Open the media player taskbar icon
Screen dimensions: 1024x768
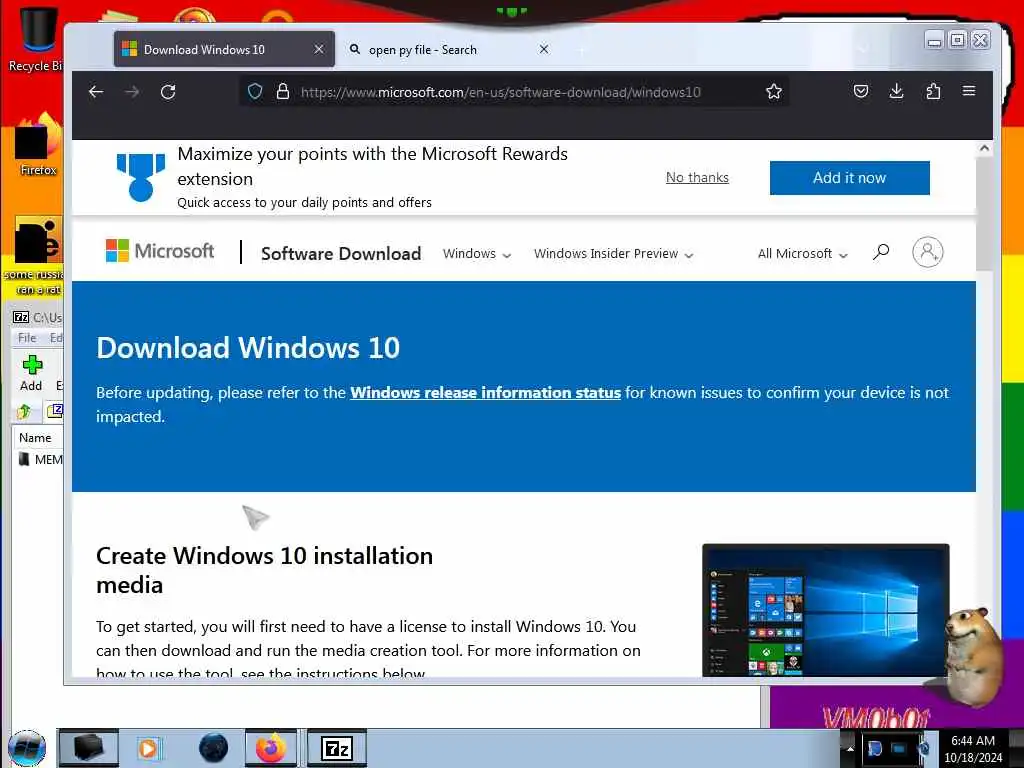(x=149, y=748)
